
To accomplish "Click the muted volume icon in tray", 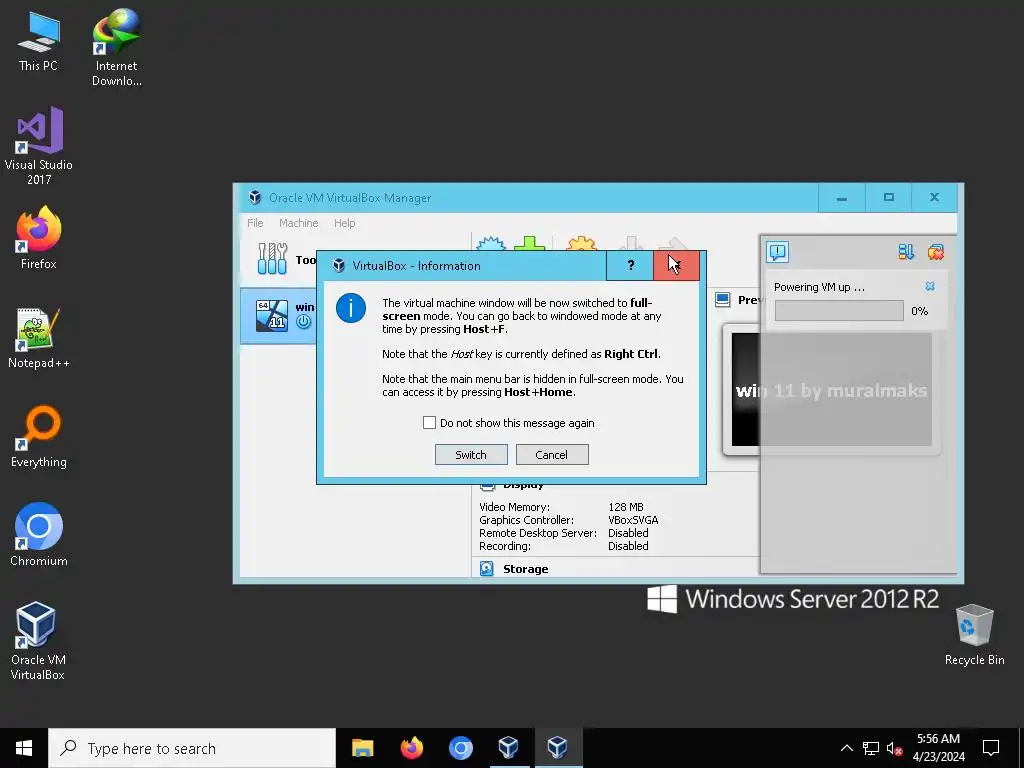I will tap(894, 748).
